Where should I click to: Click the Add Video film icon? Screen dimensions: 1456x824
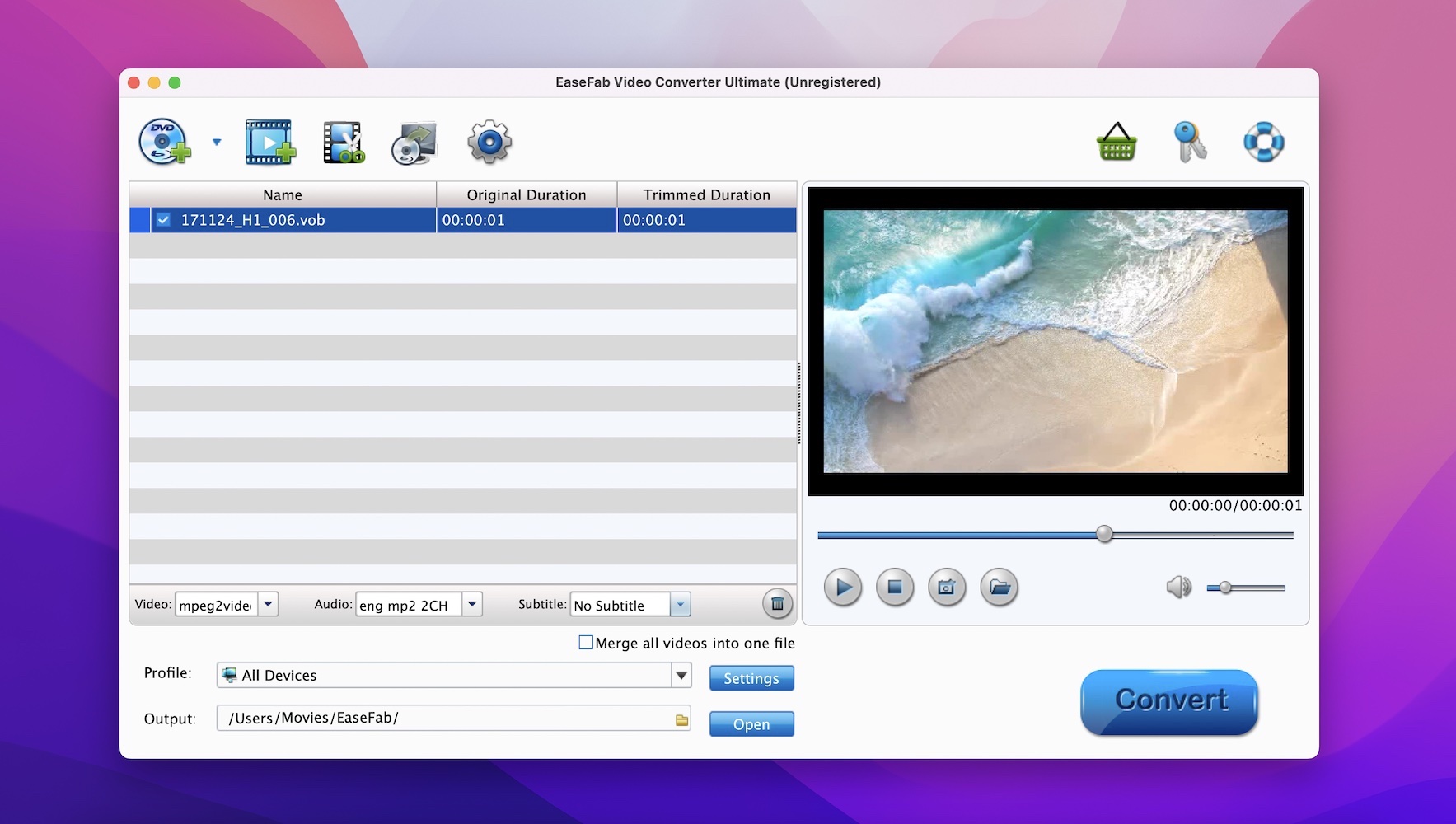pyautogui.click(x=269, y=142)
